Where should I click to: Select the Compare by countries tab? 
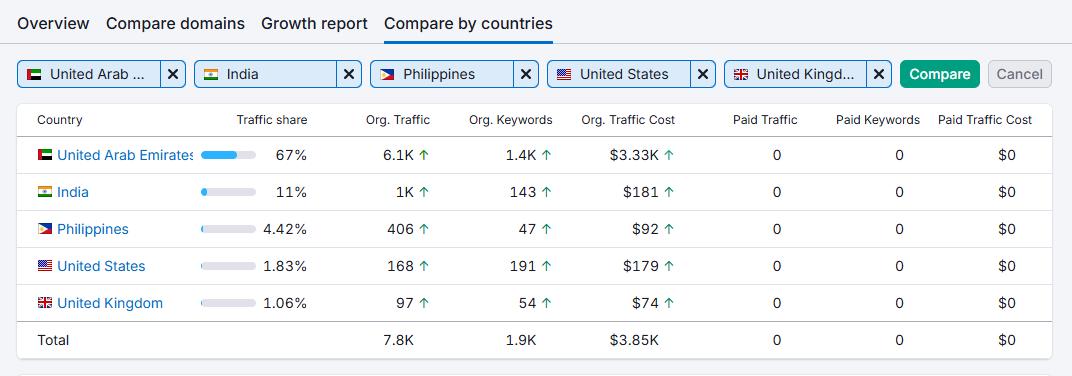click(468, 24)
